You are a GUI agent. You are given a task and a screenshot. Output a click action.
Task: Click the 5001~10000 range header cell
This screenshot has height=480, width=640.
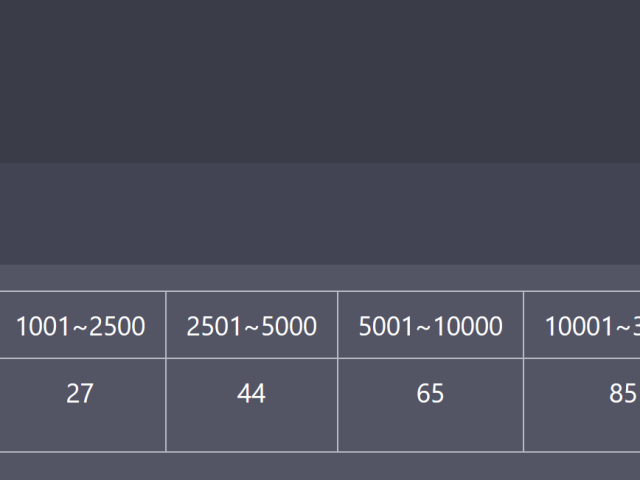[x=431, y=325]
